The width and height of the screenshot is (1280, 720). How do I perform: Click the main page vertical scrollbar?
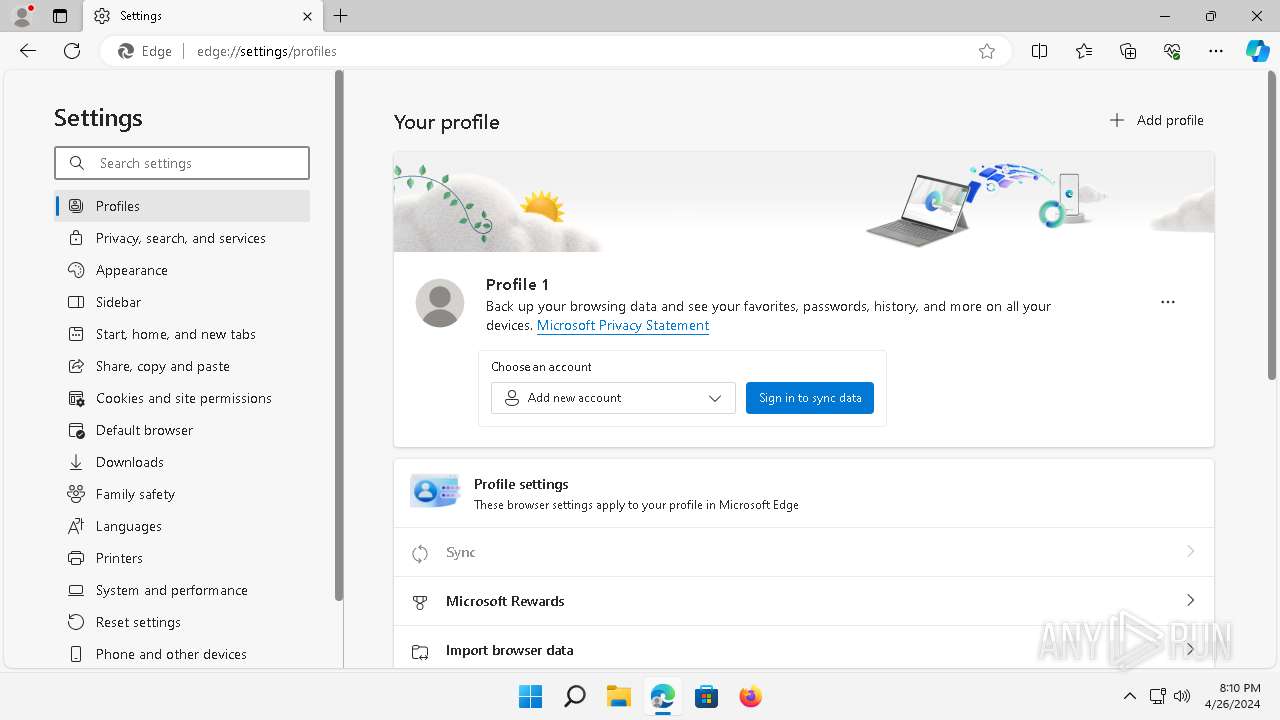pyautogui.click(x=1271, y=225)
